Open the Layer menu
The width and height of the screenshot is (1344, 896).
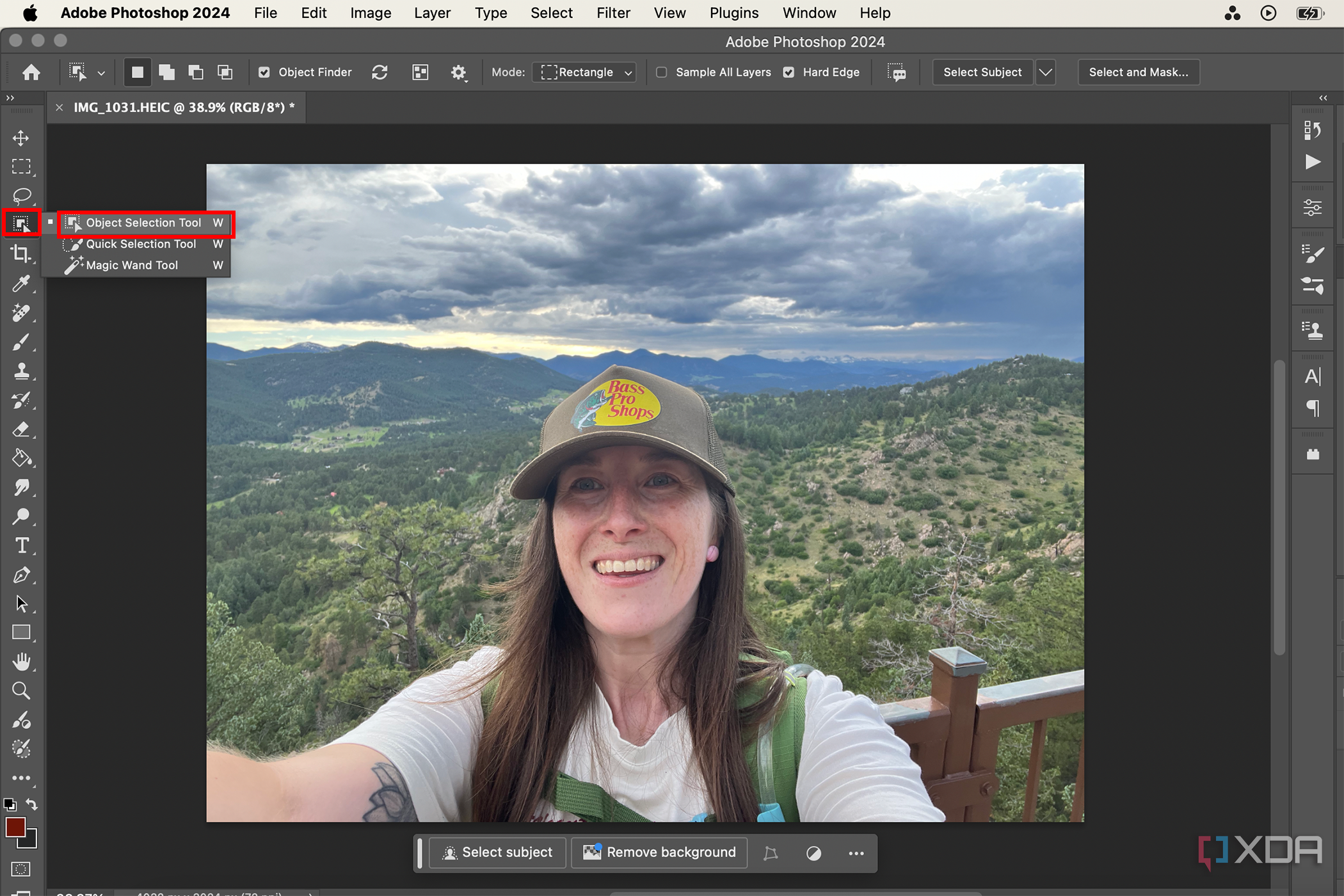432,13
